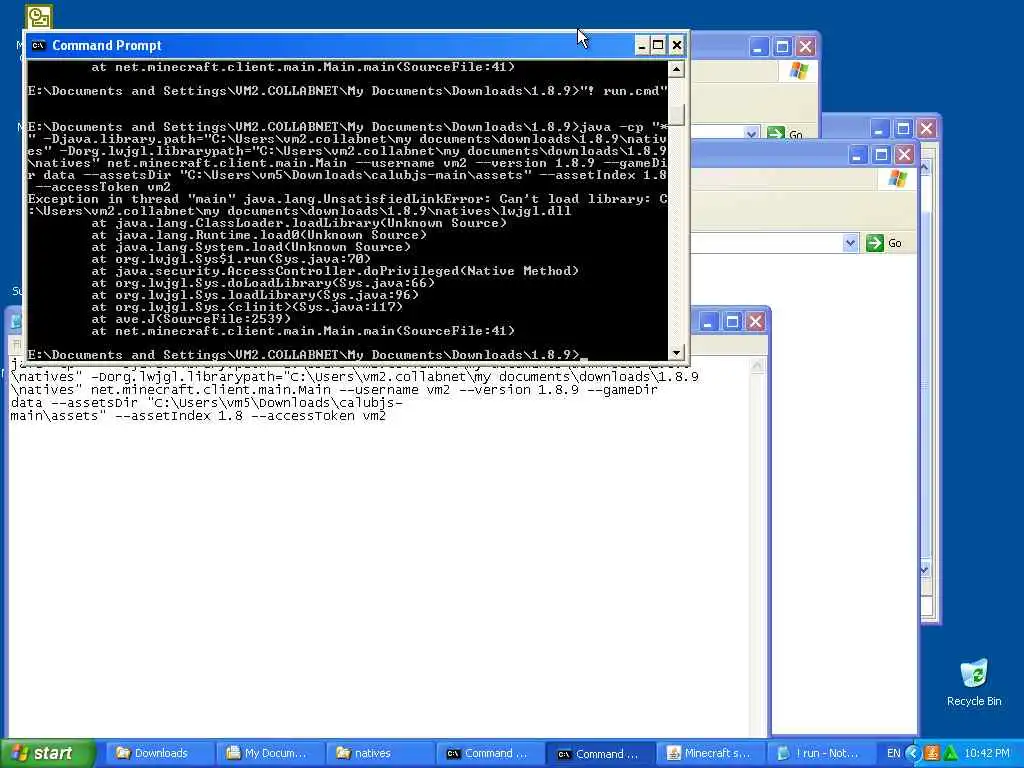Activate the second Command Prompt taskbar button
This screenshot has height=768, width=1024.
tap(601, 753)
